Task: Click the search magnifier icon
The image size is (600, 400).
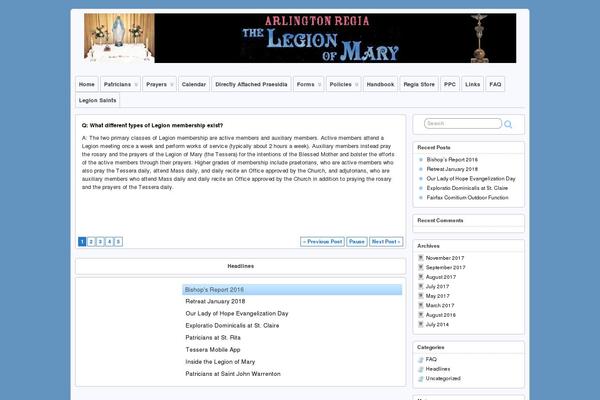Action: tap(508, 124)
